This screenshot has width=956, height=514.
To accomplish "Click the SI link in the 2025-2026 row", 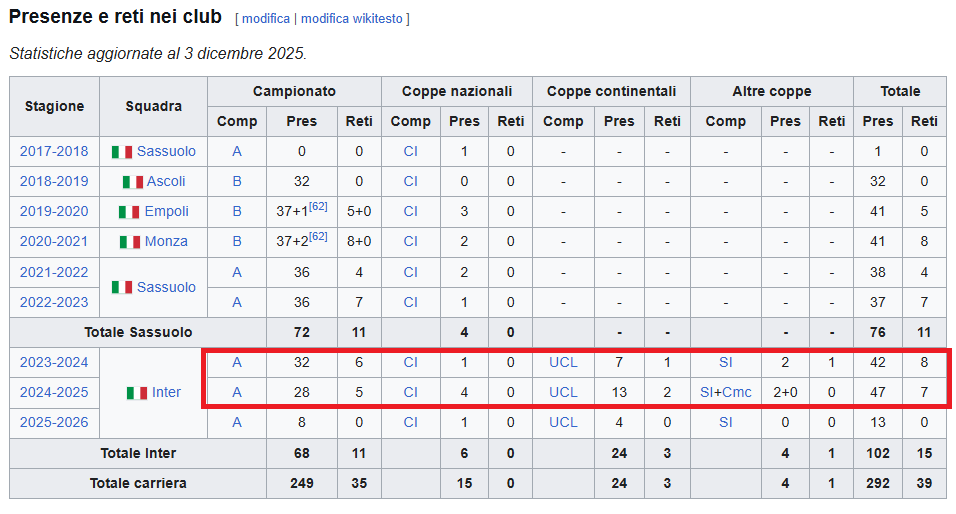I will [725, 422].
